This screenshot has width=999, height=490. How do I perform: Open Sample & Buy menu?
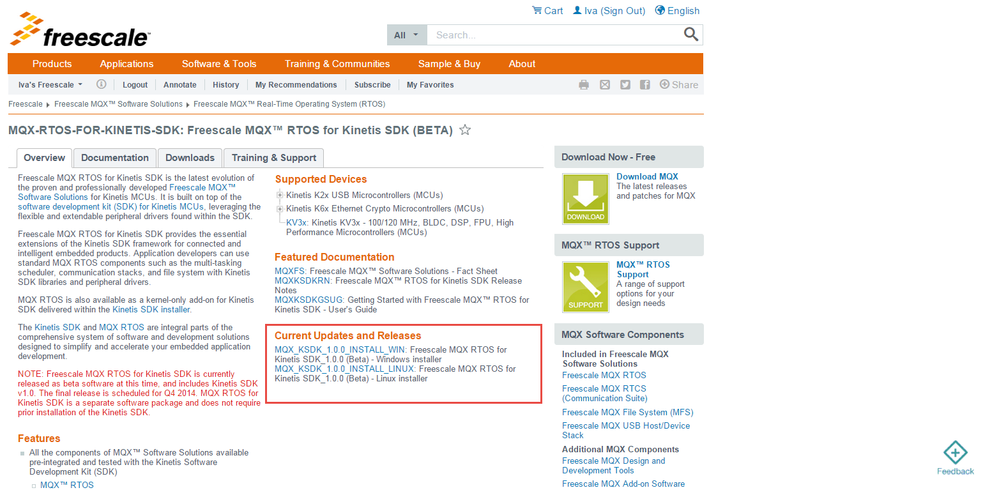449,64
